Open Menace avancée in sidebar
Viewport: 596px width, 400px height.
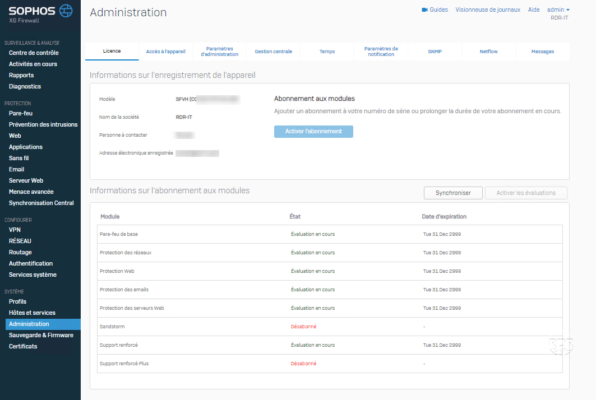click(31, 192)
